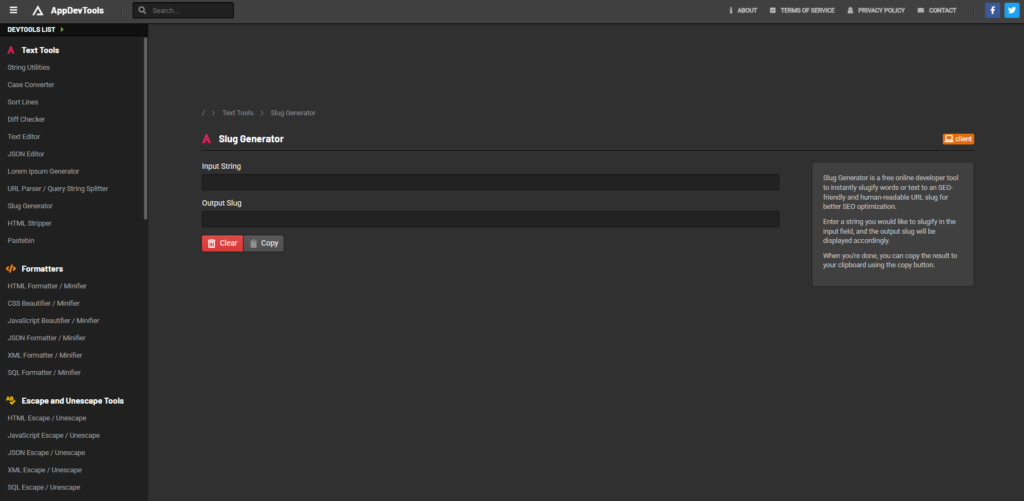Screen dimensions: 1024x501
Task: Open the hamburger menu icon
Action: [x=13, y=10]
